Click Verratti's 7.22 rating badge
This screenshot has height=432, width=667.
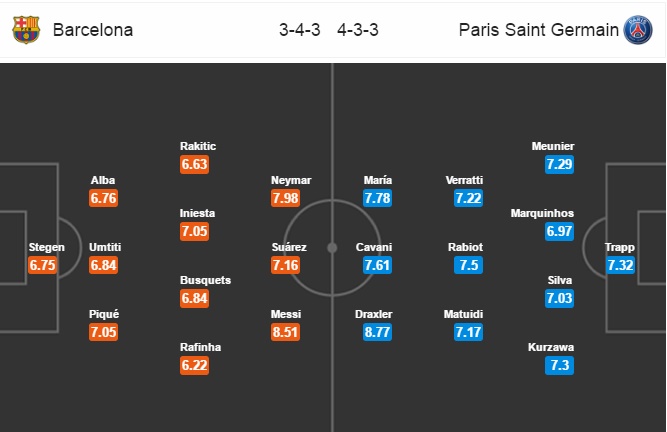point(468,198)
